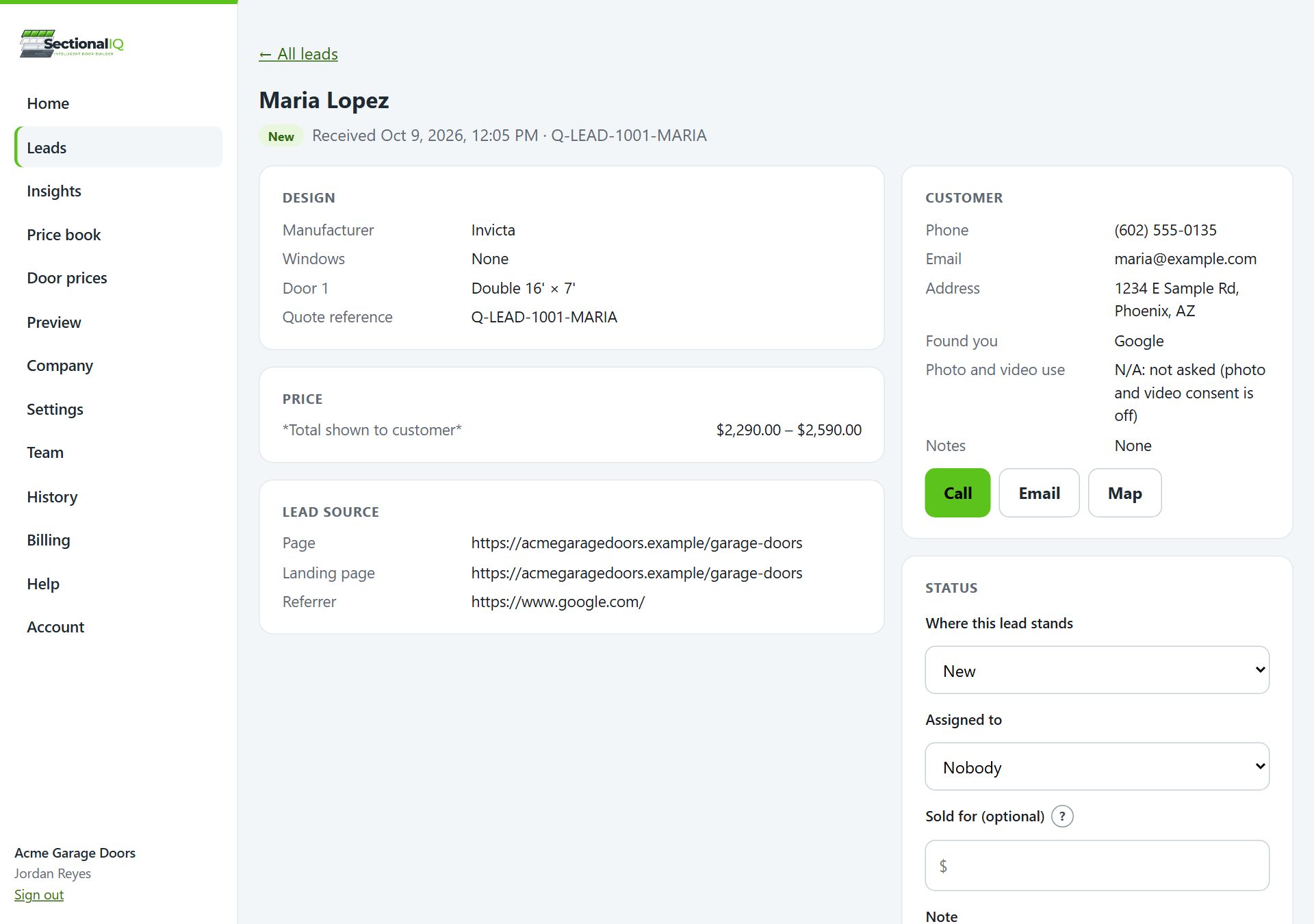
Task: Click the Page URL in Lead Source
Action: click(x=636, y=543)
